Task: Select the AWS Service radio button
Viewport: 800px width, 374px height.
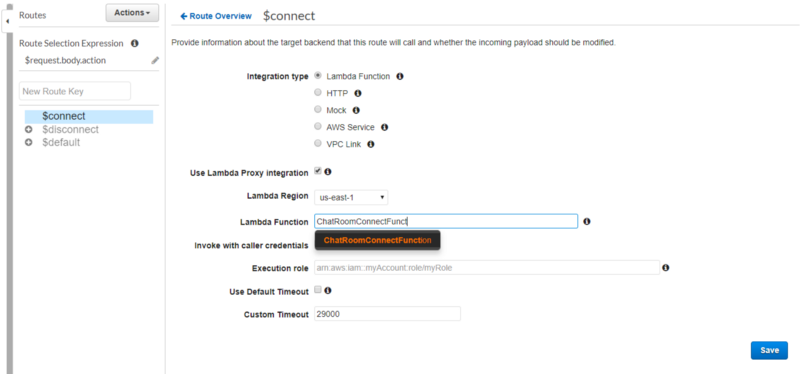Action: pos(318,127)
